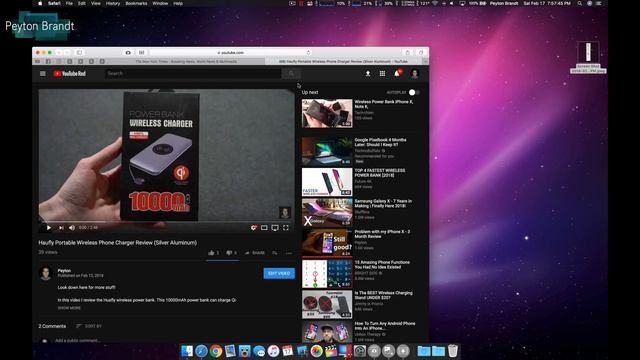640x360 pixels.
Task: Open Google Pixelbook 4 Months Later video
Action: point(380,142)
